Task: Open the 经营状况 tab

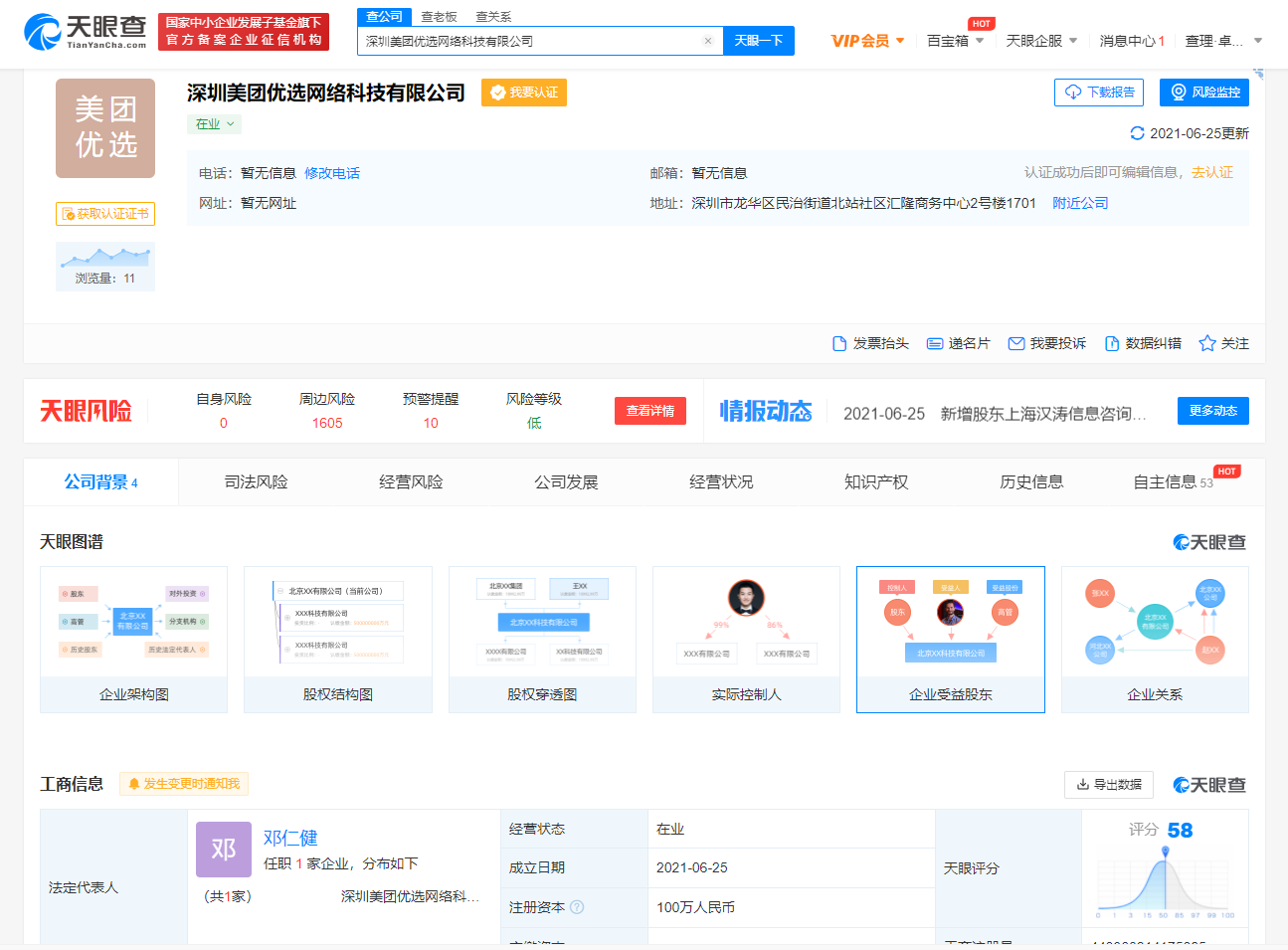Action: pos(722,482)
